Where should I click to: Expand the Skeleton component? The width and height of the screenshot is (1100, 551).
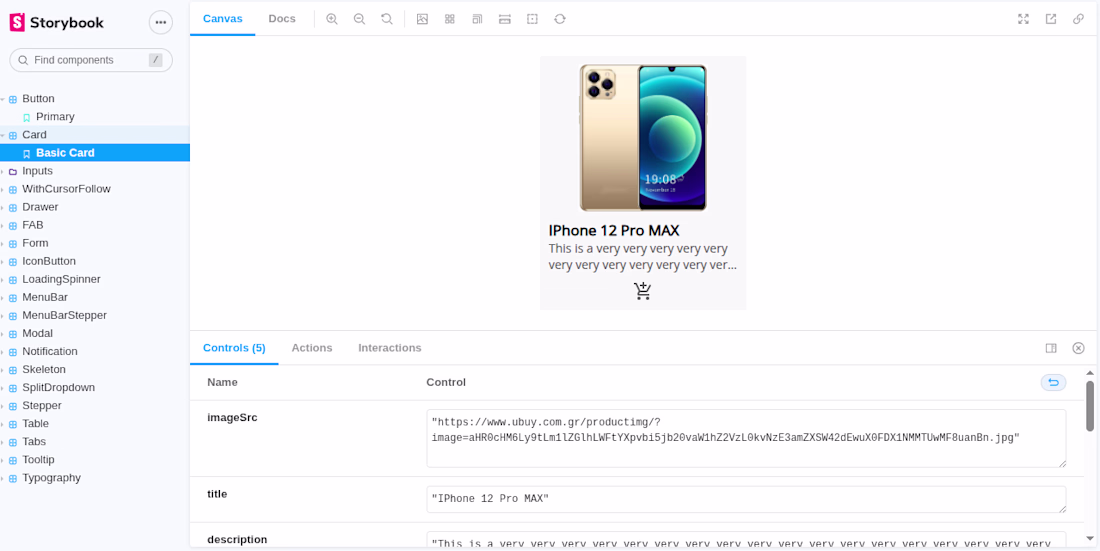[x=95, y=370]
